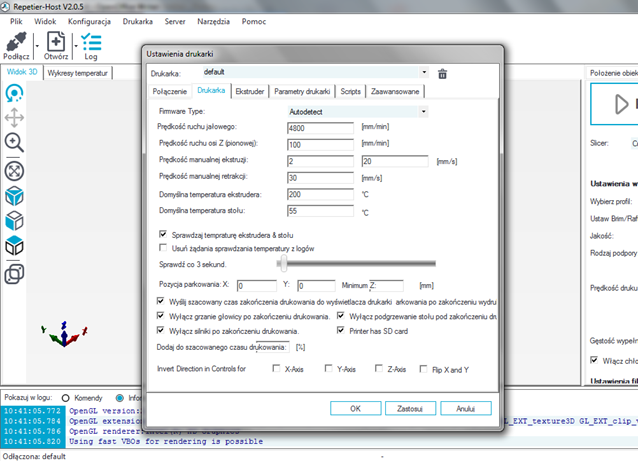
Task: Select the move view arrows tool
Action: (x=14, y=118)
